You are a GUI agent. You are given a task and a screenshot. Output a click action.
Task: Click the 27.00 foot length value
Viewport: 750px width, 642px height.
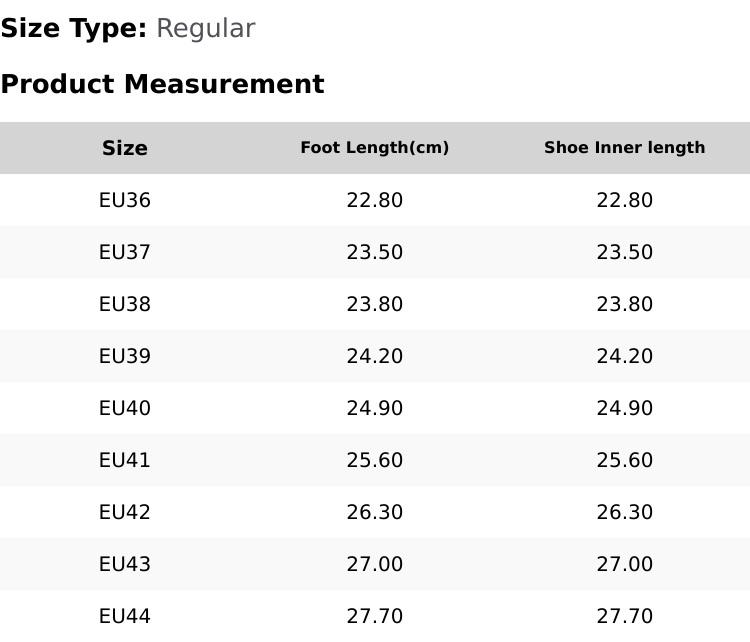tap(375, 564)
